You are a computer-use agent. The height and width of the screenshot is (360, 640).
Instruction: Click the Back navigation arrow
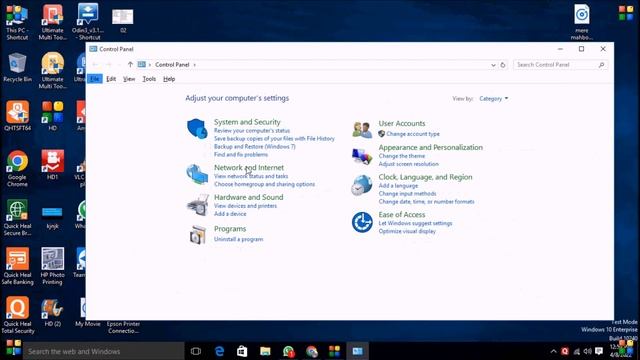(95, 64)
